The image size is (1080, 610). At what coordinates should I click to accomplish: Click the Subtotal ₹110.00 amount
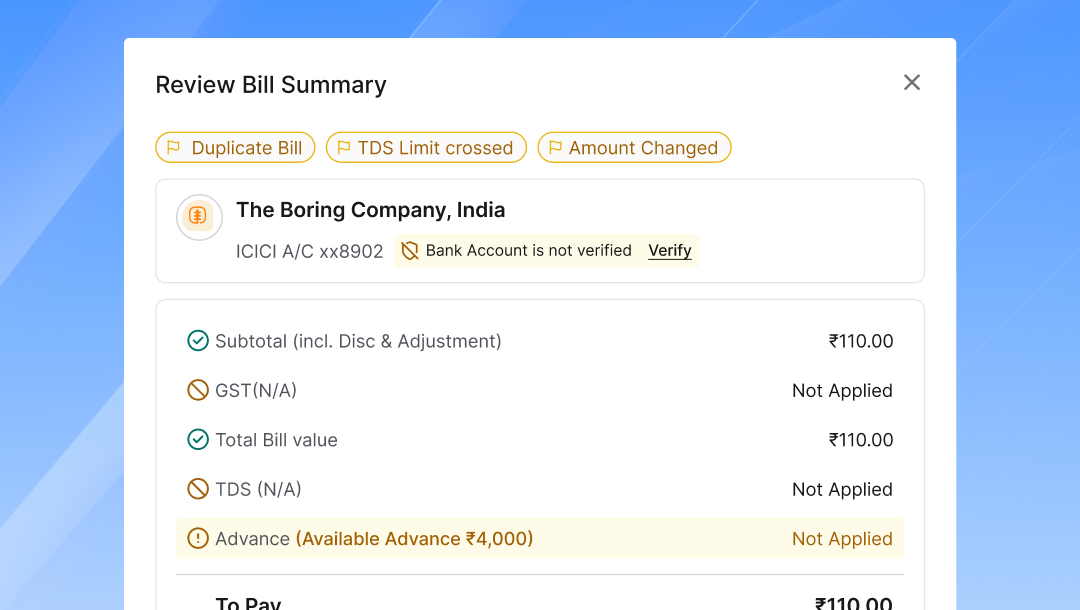point(861,341)
